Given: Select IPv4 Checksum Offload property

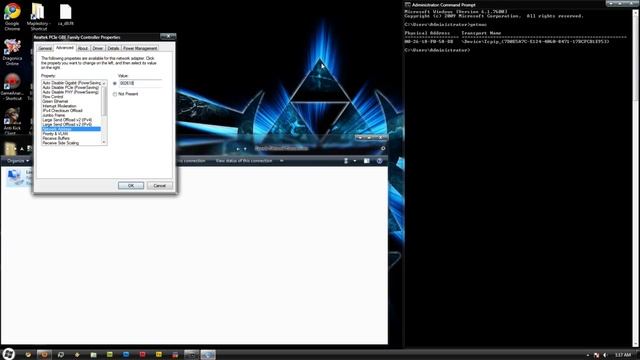Looking at the screenshot, I should 71,111.
